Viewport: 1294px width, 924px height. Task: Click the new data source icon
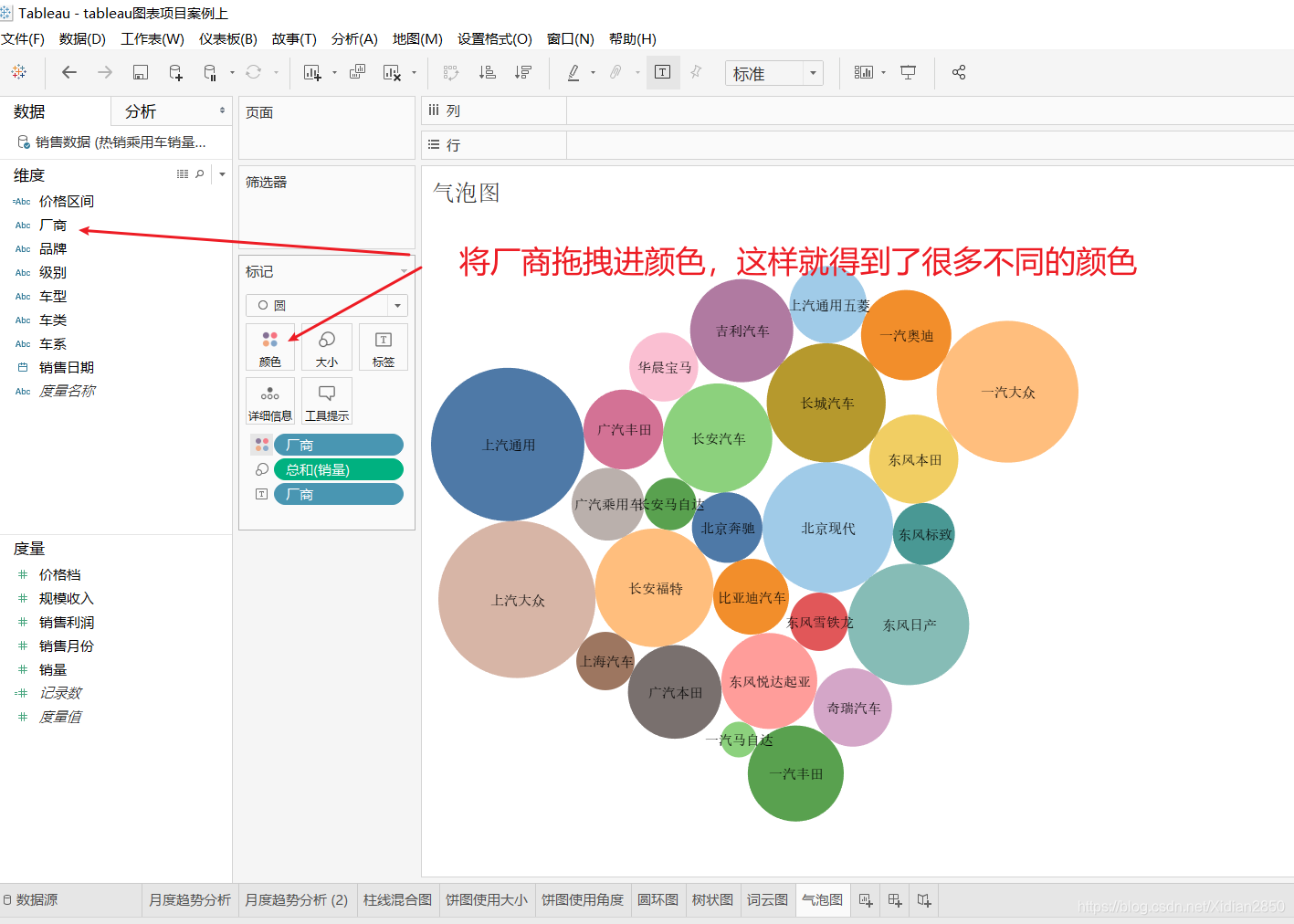[176, 72]
